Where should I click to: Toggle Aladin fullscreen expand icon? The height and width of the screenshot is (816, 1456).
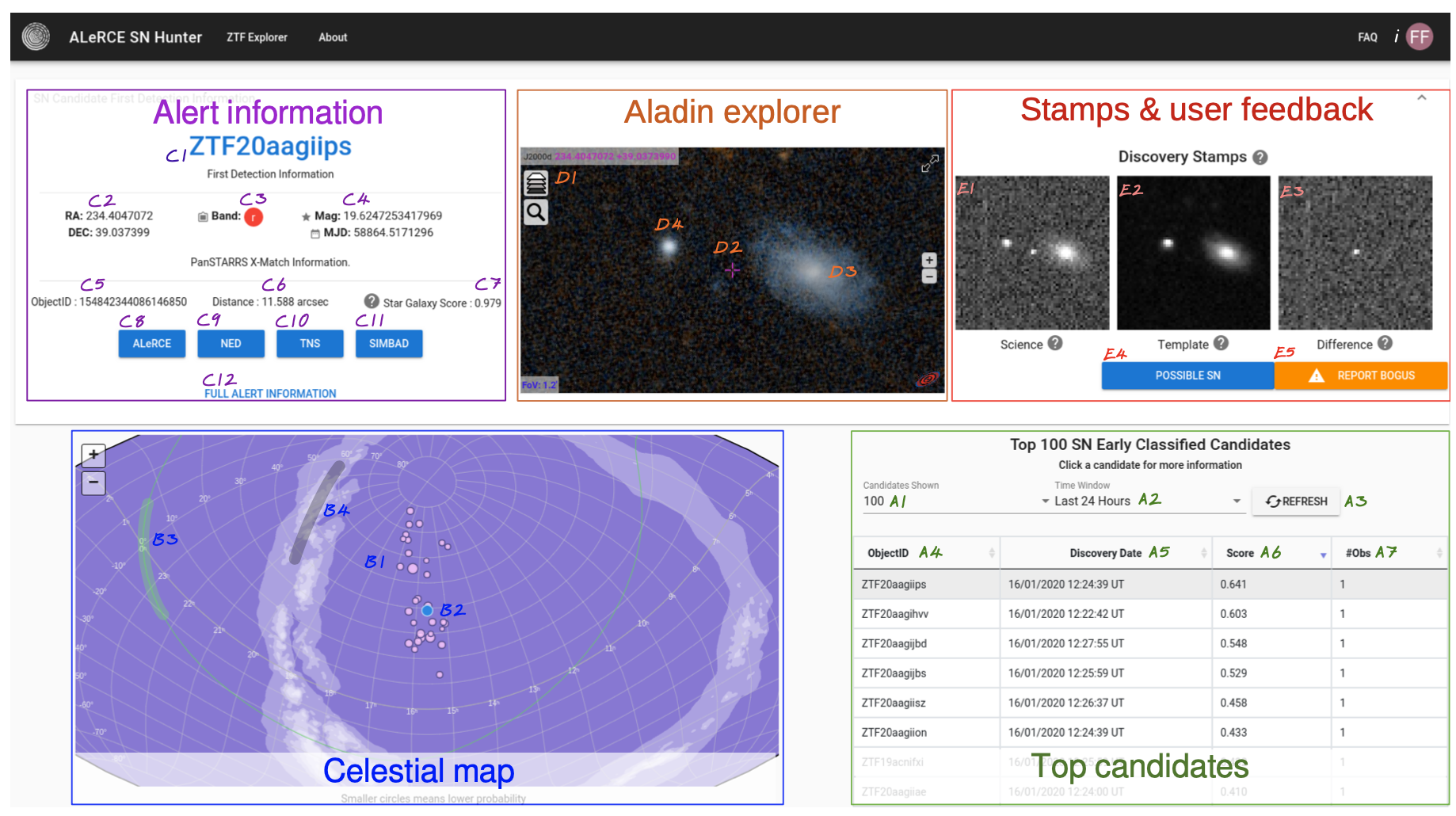click(930, 162)
